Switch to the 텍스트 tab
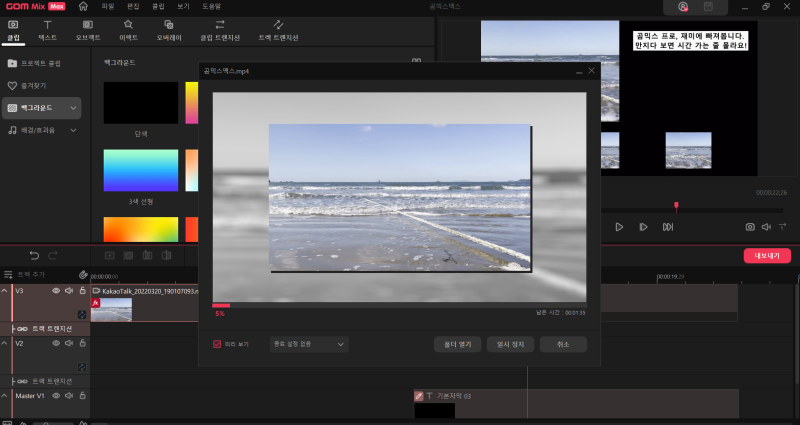The width and height of the screenshot is (800, 425). pos(47,31)
